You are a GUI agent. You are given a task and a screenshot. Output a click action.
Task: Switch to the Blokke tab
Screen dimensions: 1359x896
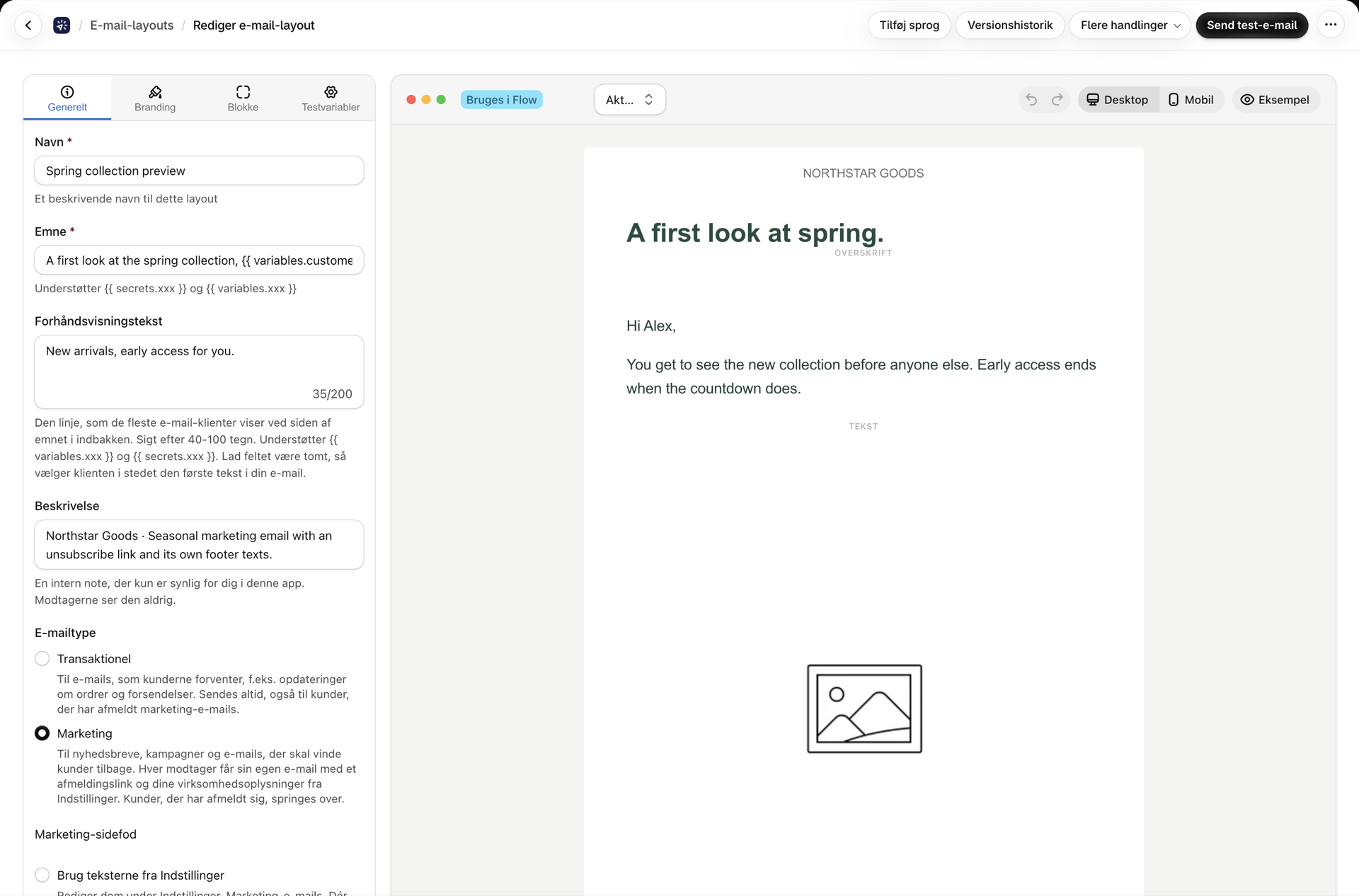pos(243,98)
